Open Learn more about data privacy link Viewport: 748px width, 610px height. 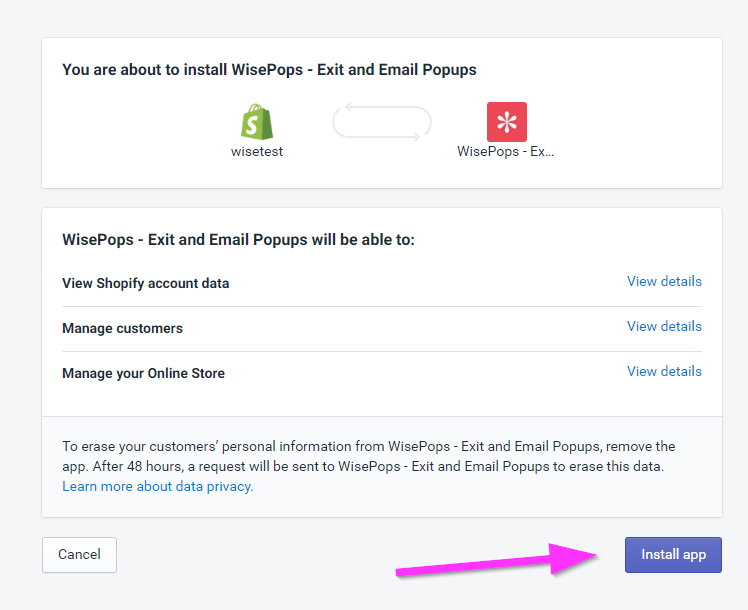coord(157,486)
